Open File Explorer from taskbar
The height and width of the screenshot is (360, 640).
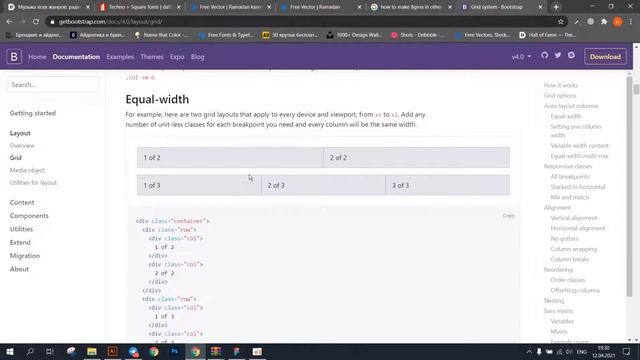[x=92, y=351]
